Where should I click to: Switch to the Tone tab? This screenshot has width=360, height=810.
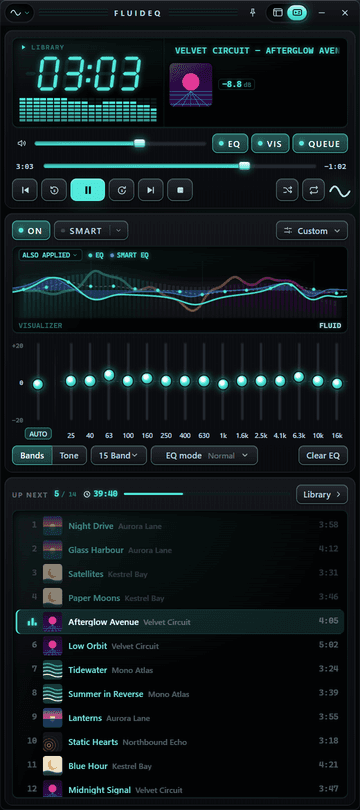(x=69, y=456)
